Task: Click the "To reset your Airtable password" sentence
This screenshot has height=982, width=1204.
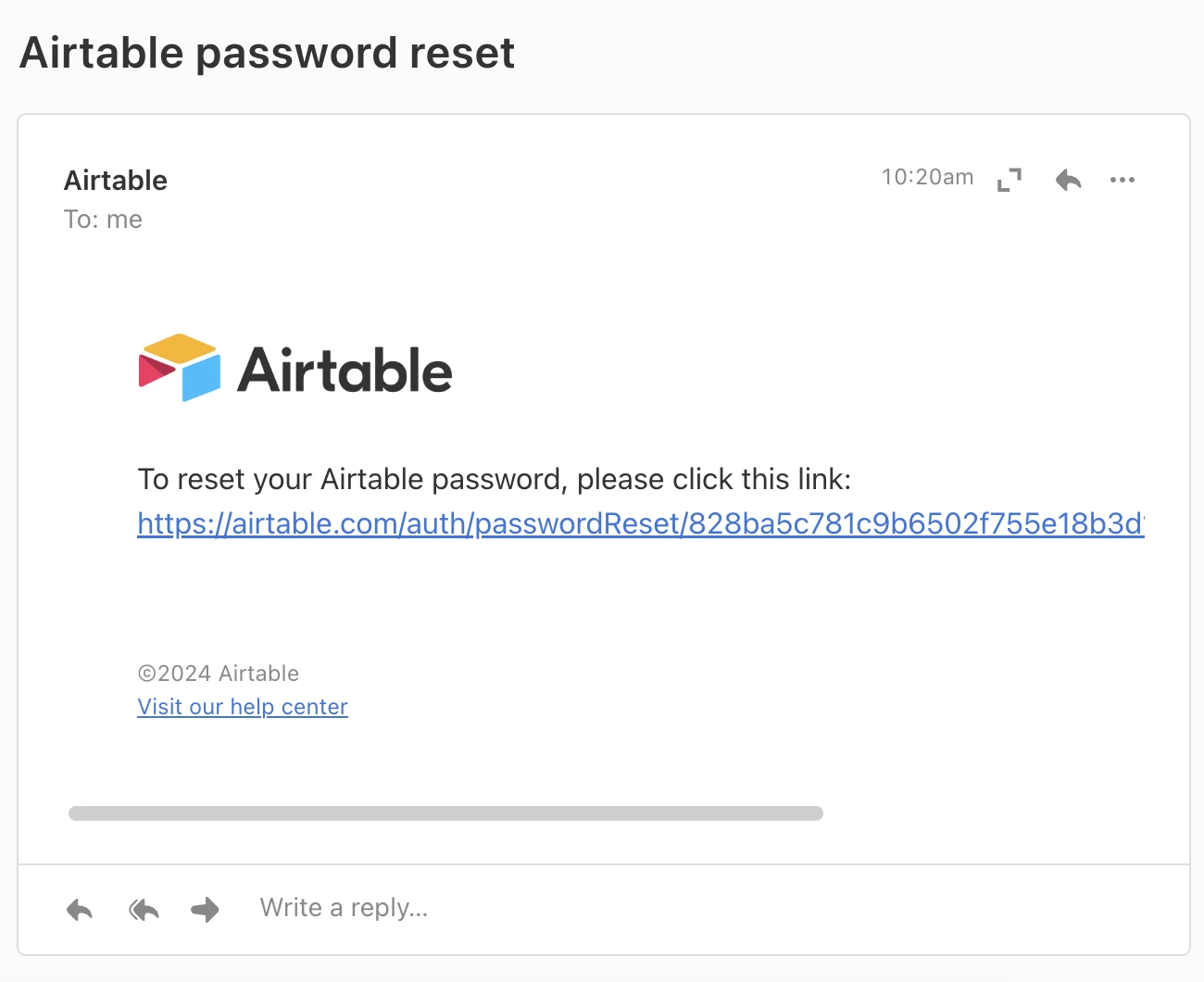Action: tap(494, 480)
